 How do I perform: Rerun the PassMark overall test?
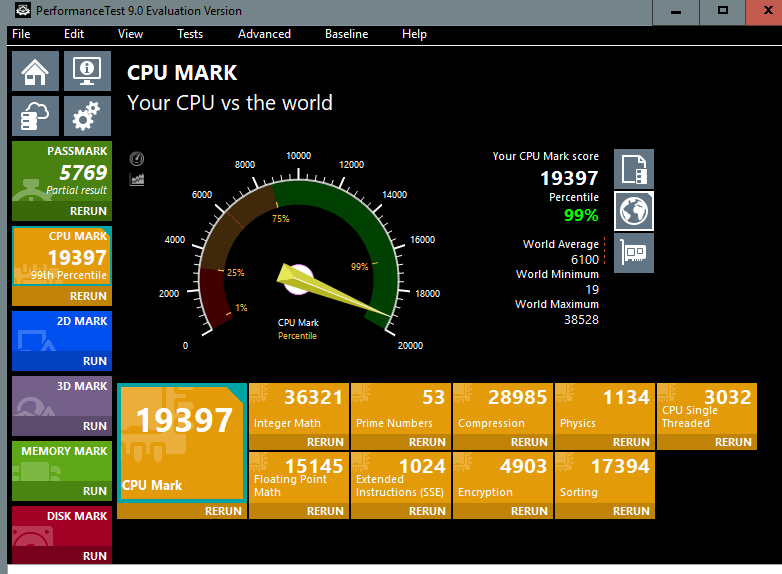62,211
